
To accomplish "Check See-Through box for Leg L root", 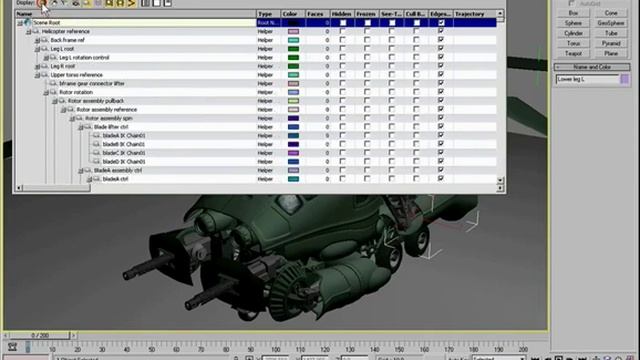I will click(392, 49).
